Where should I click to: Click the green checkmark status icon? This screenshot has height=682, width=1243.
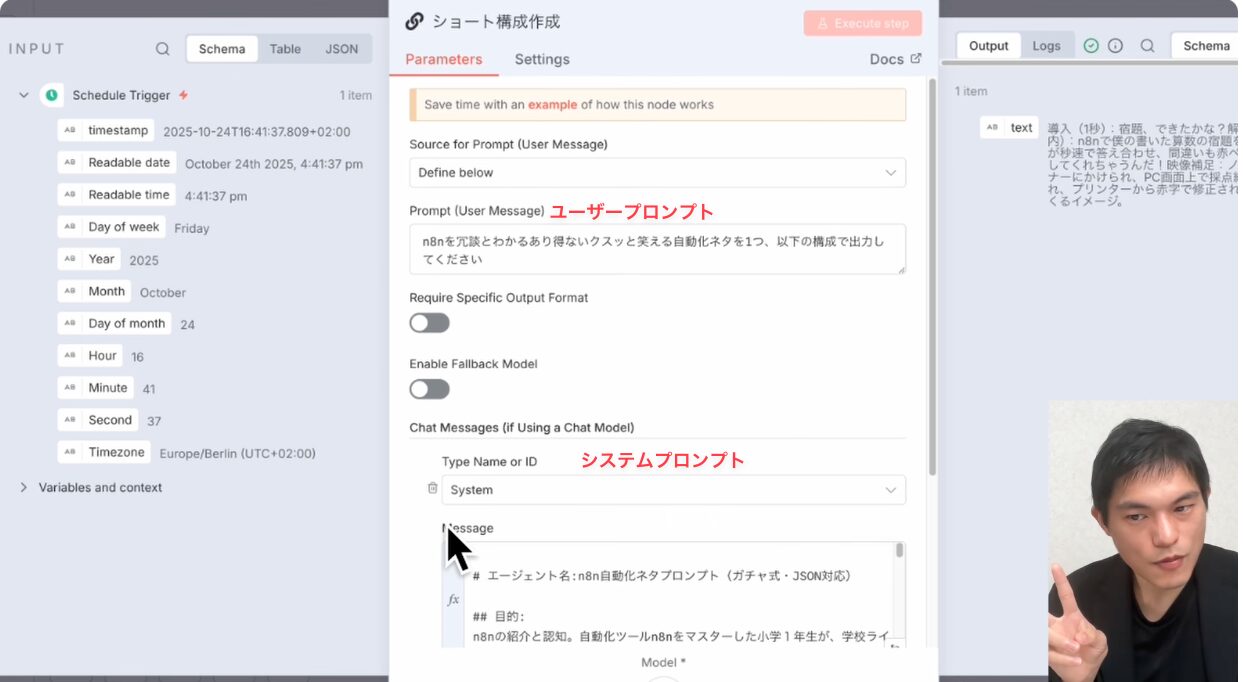point(1091,46)
